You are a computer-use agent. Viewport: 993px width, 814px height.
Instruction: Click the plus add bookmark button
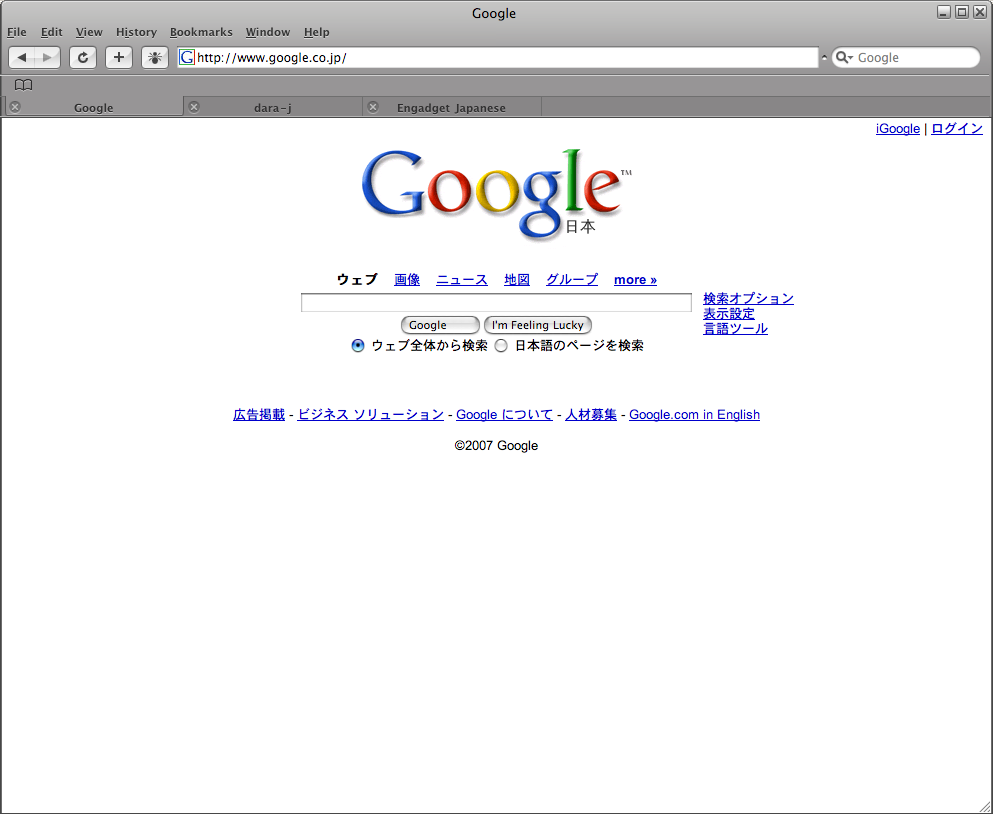[118, 58]
